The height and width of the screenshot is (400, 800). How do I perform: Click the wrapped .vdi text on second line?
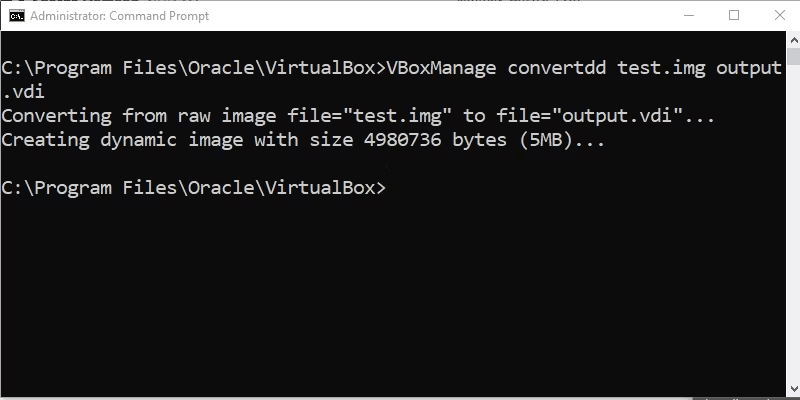pos(23,92)
